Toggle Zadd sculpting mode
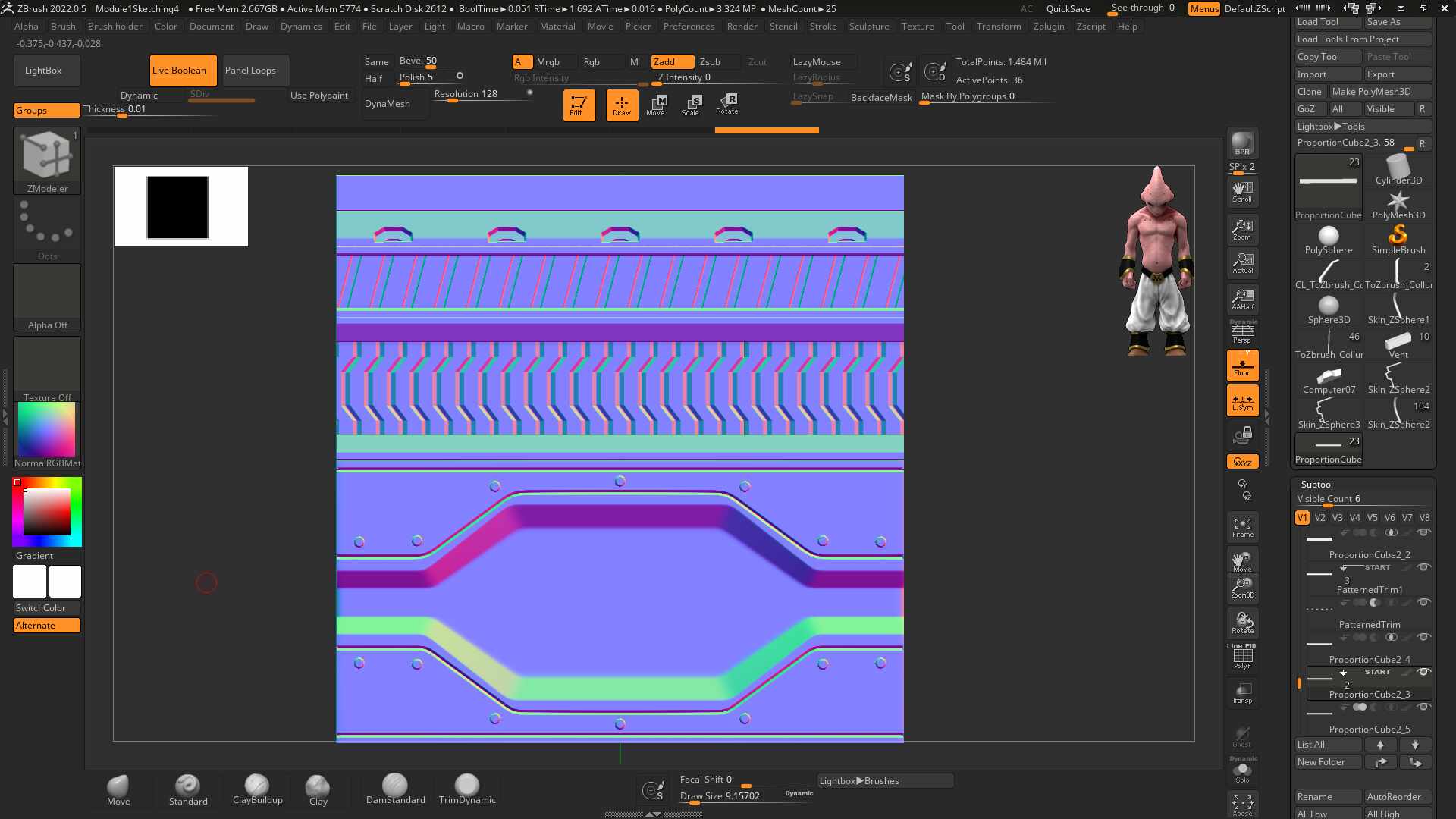The height and width of the screenshot is (819, 1456). [x=672, y=62]
